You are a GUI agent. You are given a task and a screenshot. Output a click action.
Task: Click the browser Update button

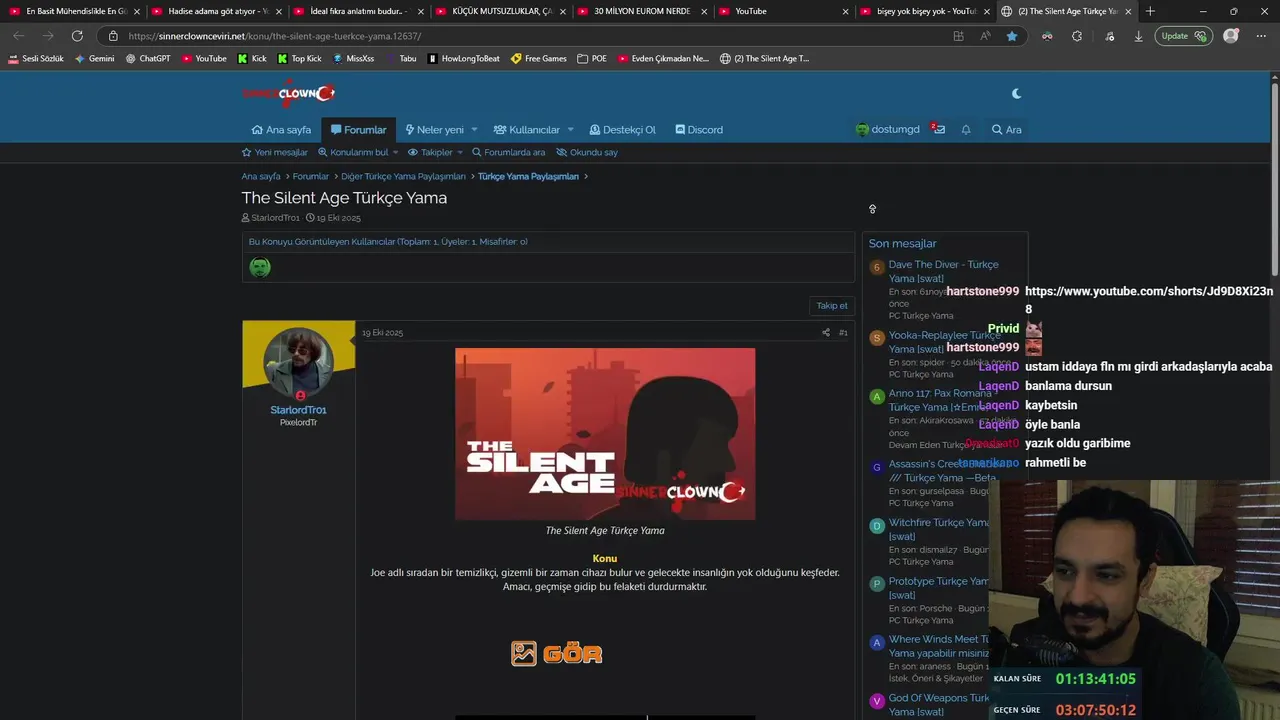point(1184,36)
